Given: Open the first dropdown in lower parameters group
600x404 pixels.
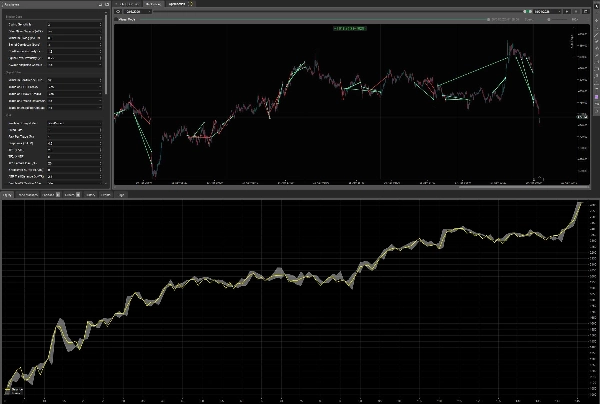Looking at the screenshot, I should (x=73, y=122).
